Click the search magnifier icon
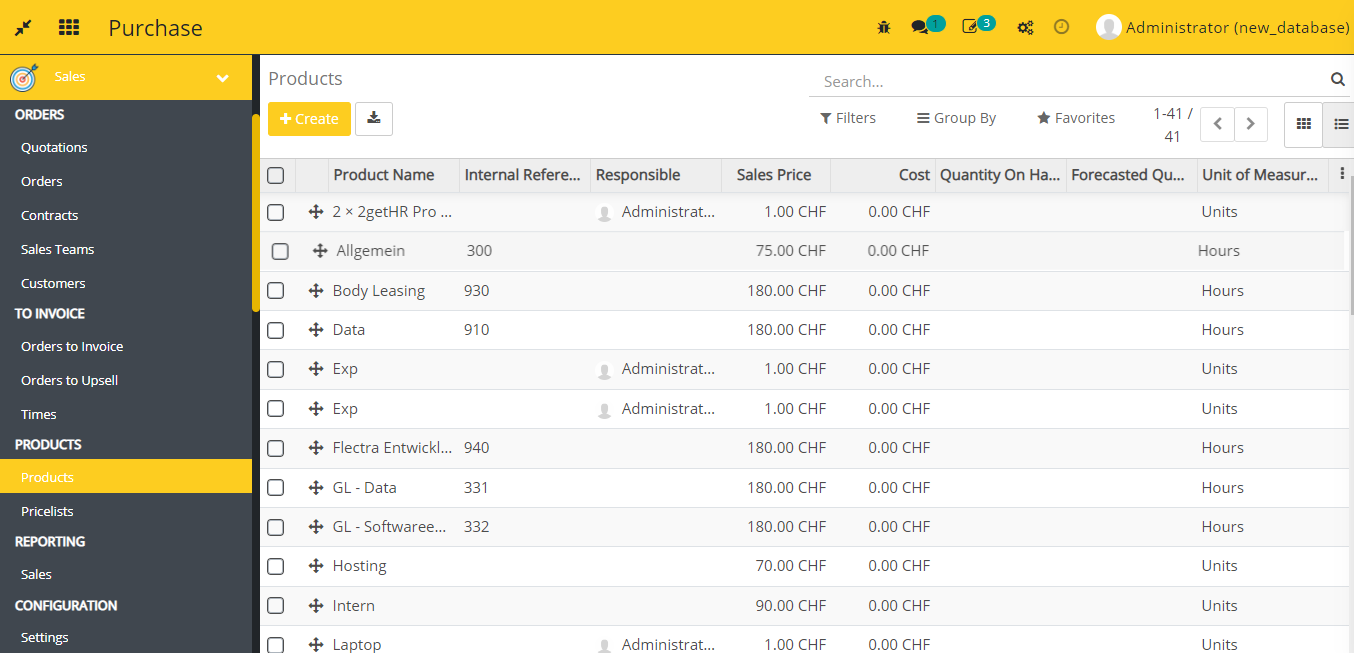 1337,80
